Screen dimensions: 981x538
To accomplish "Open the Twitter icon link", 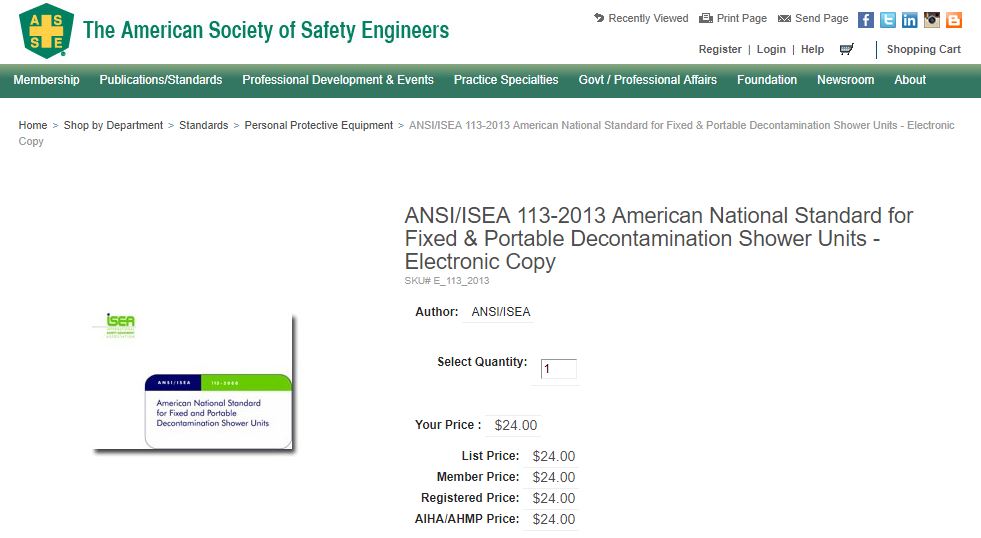I will (888, 20).
